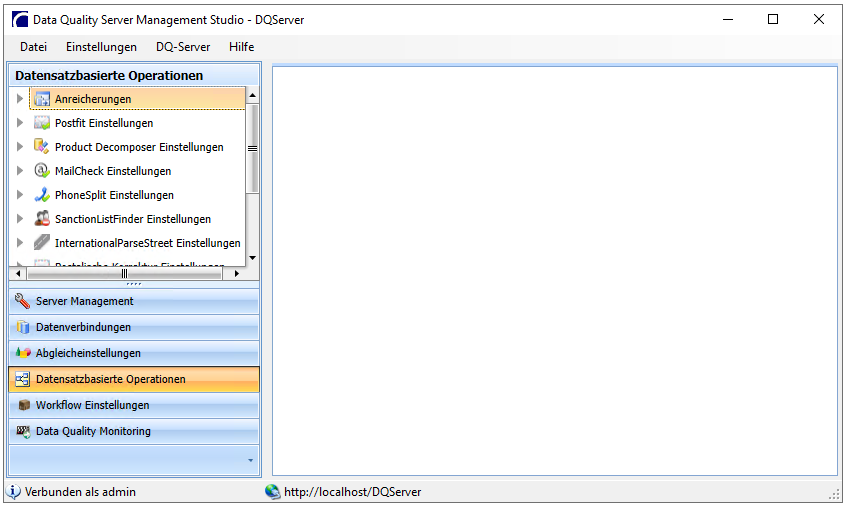Click the Product Decomposer icon
847x507 pixels.
click(x=42, y=146)
